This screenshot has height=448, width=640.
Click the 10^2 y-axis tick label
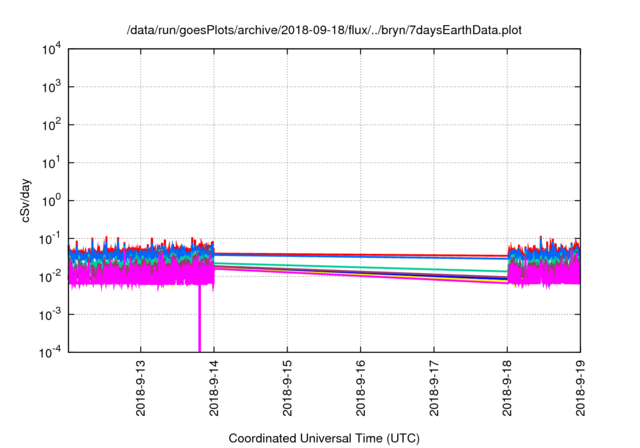(x=51, y=125)
